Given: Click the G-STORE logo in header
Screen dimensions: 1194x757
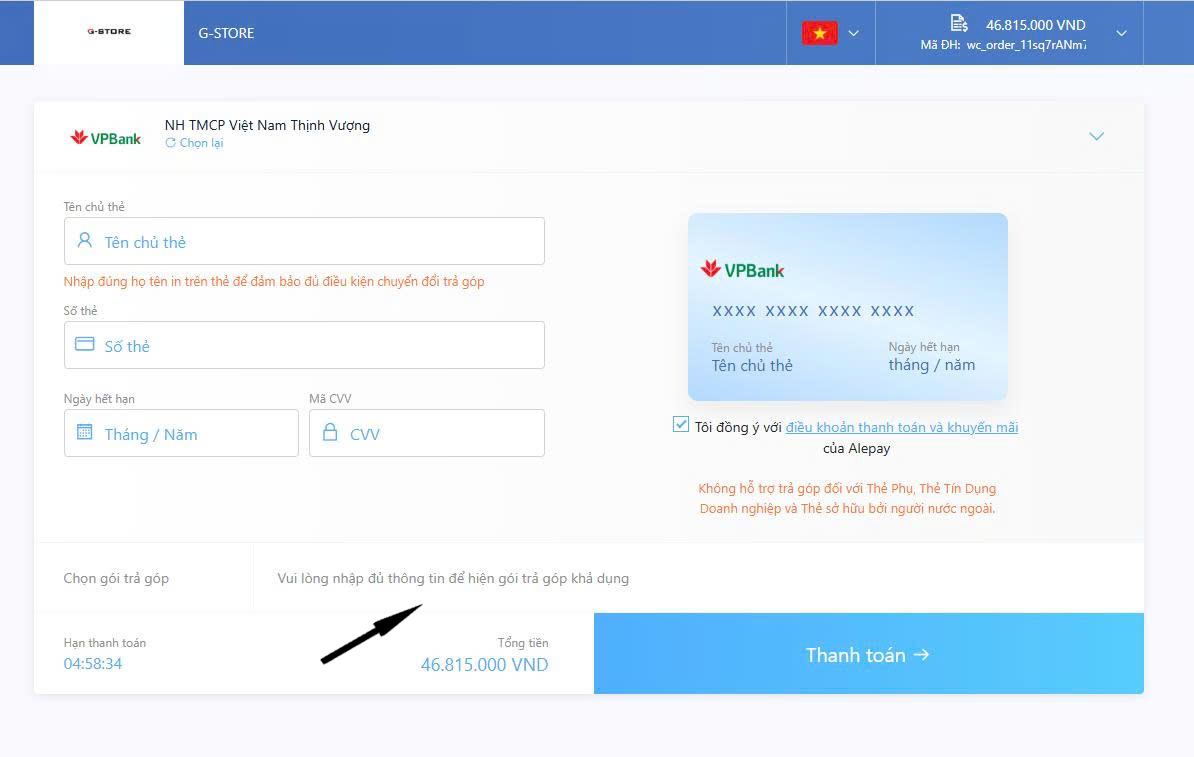Looking at the screenshot, I should (x=109, y=32).
